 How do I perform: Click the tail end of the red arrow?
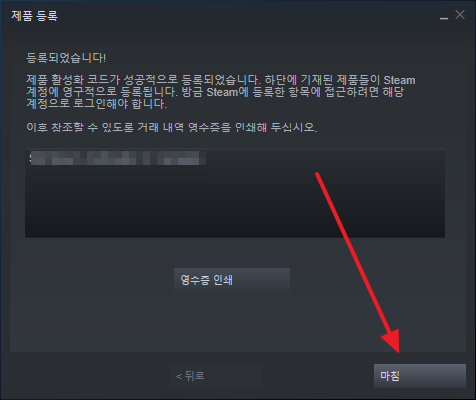click(317, 175)
